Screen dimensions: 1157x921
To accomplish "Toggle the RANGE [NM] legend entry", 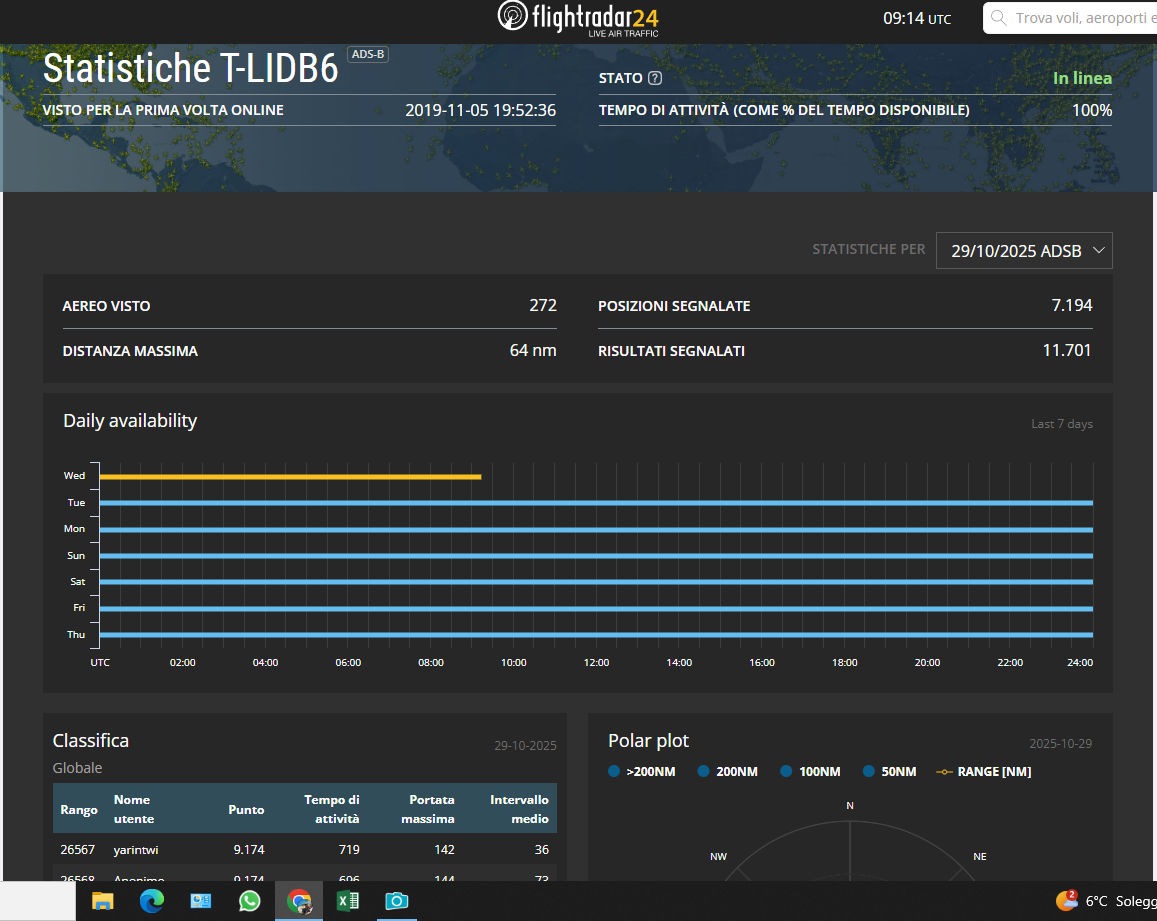I will coord(983,771).
